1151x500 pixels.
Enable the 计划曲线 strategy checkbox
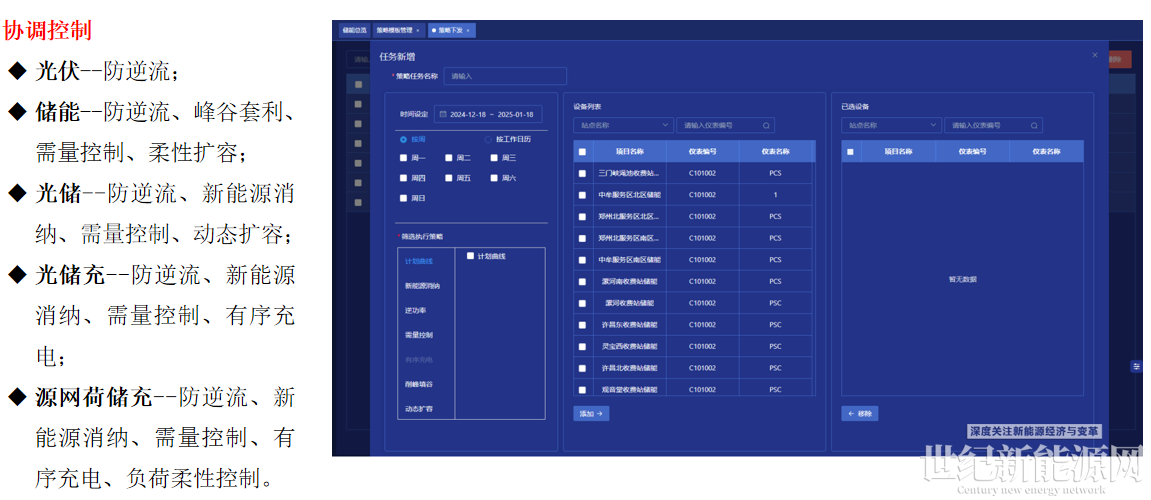pyautogui.click(x=470, y=256)
